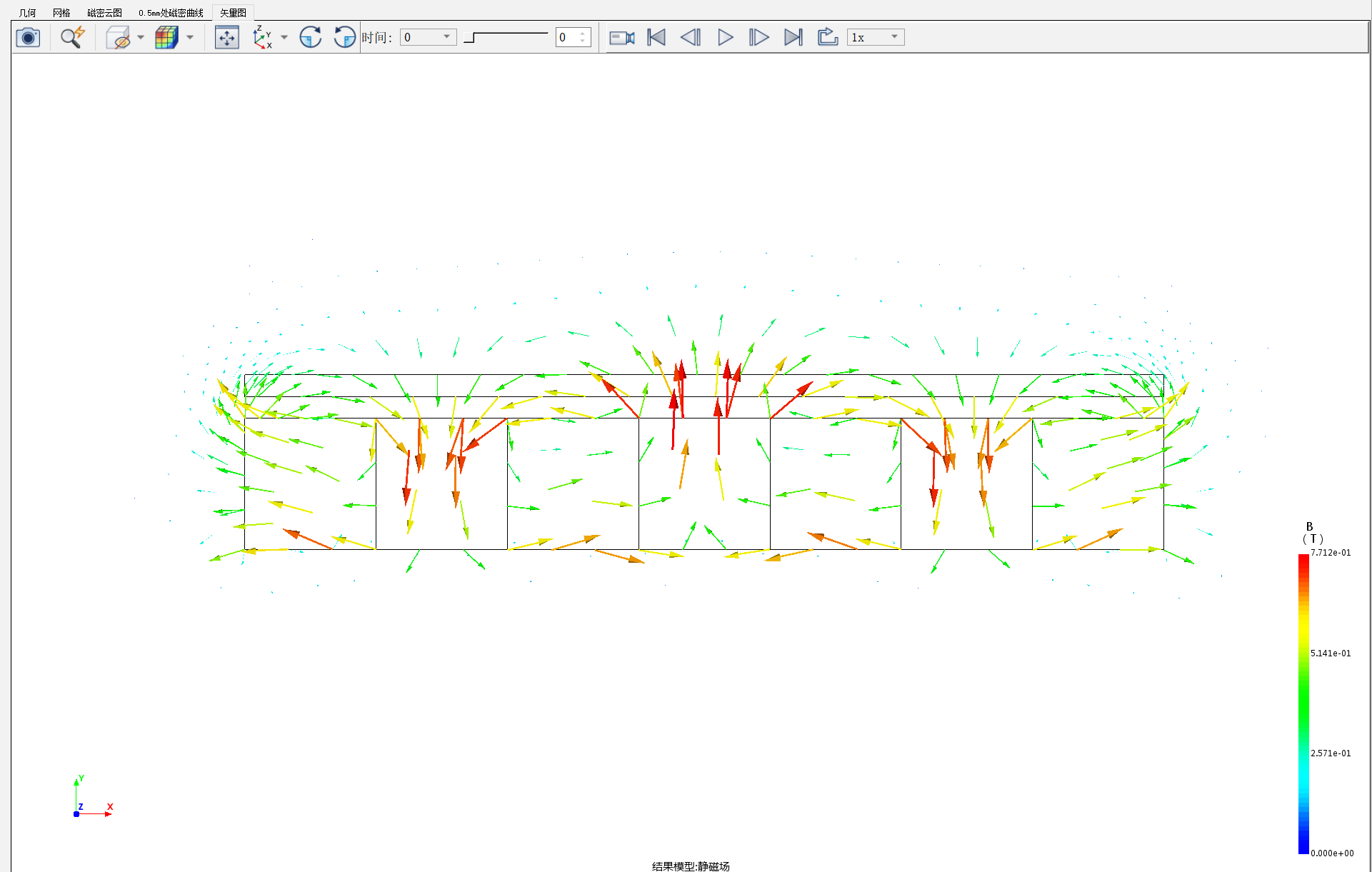Image resolution: width=1372 pixels, height=872 pixels.
Task: Open the 时间 combo box
Action: click(x=428, y=37)
